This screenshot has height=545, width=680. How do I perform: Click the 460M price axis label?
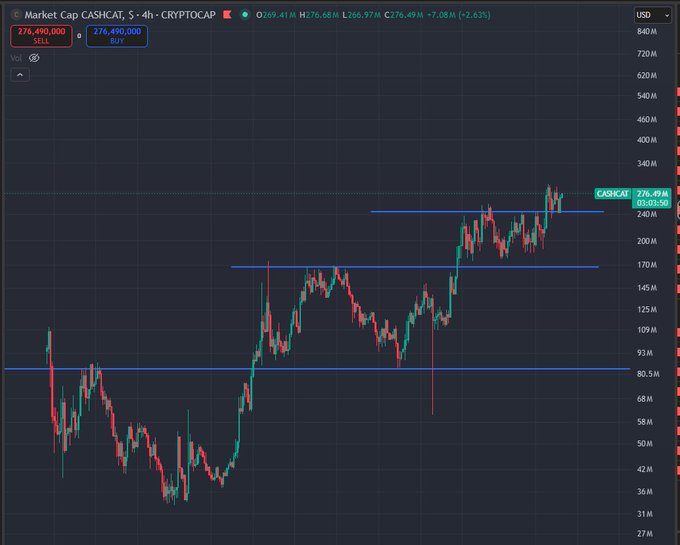click(x=647, y=119)
